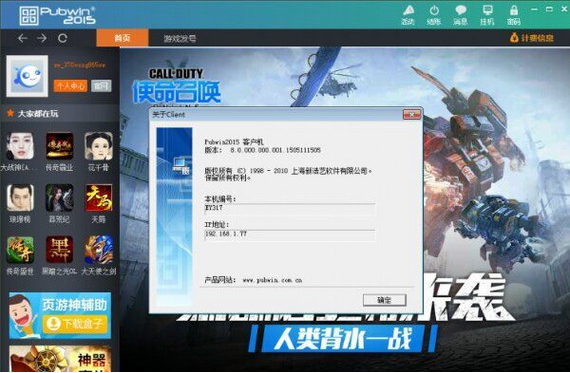Click the 下载盒子 download button
Image resolution: width=570 pixels, height=373 pixels.
point(75,324)
